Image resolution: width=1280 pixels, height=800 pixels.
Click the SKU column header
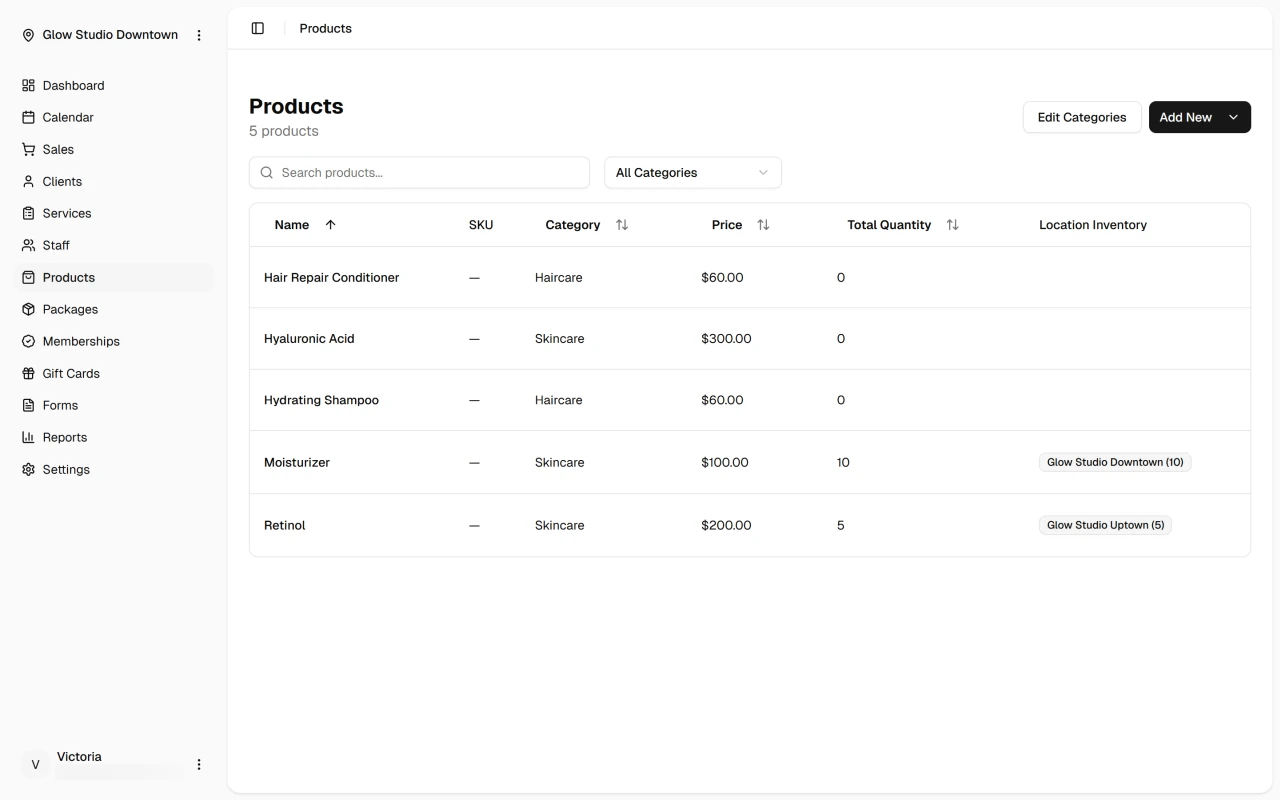[x=481, y=225]
